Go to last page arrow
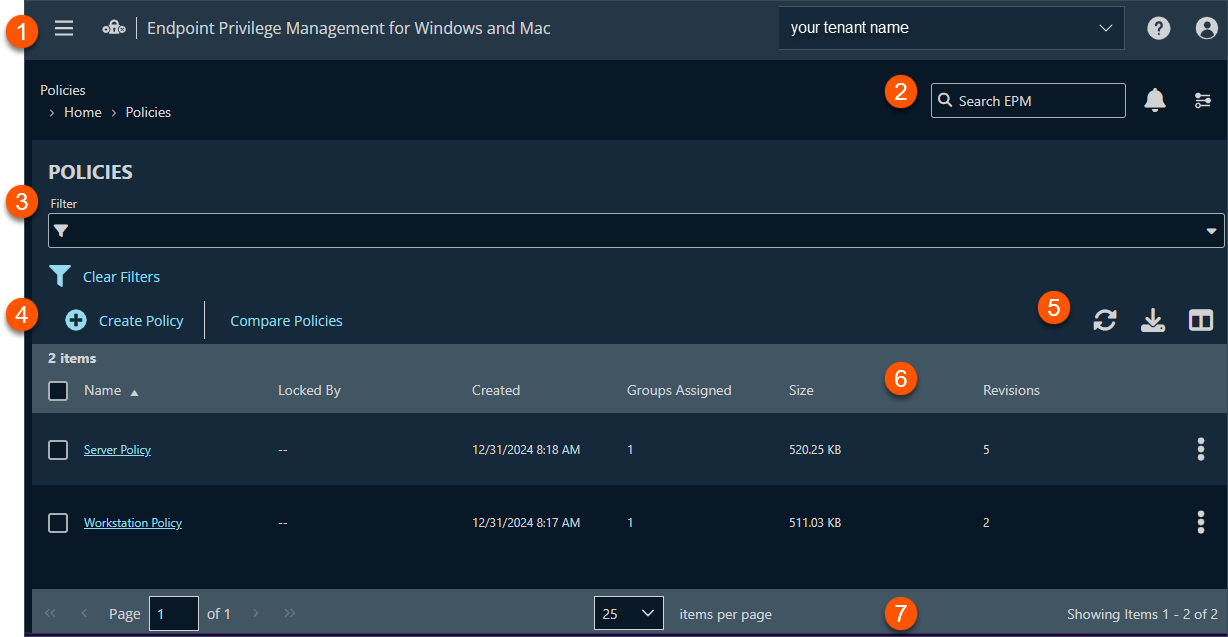This screenshot has height=637, width=1228. click(290, 613)
